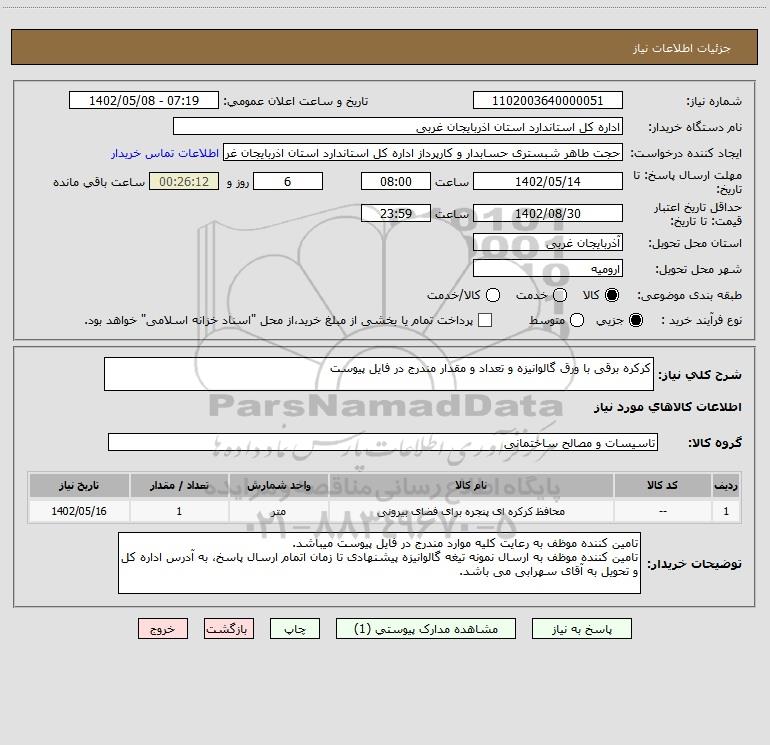Click the شماره نیاز field 1102003640000051

[548, 100]
